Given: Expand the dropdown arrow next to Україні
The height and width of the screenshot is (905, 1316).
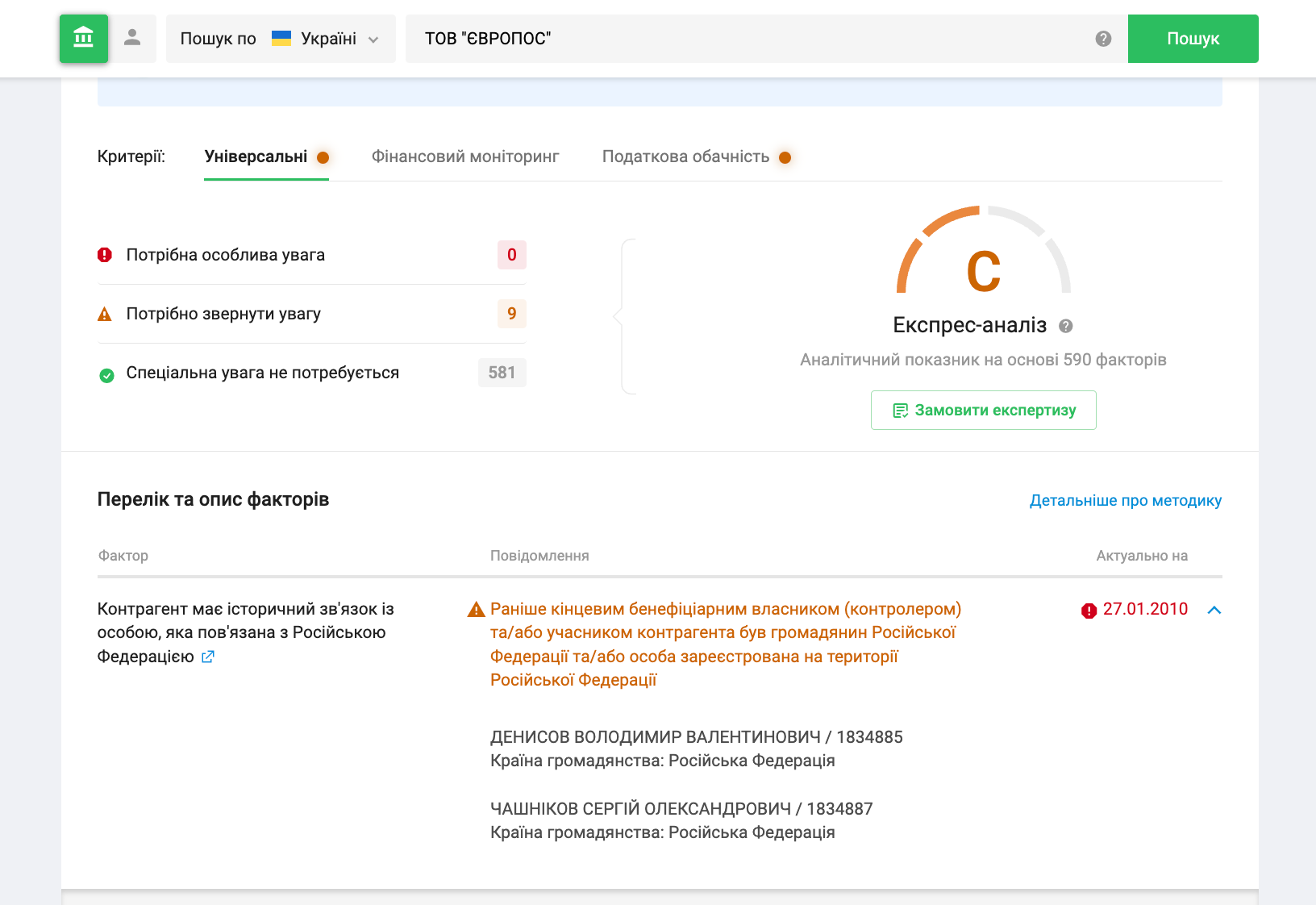Looking at the screenshot, I should click(x=373, y=38).
